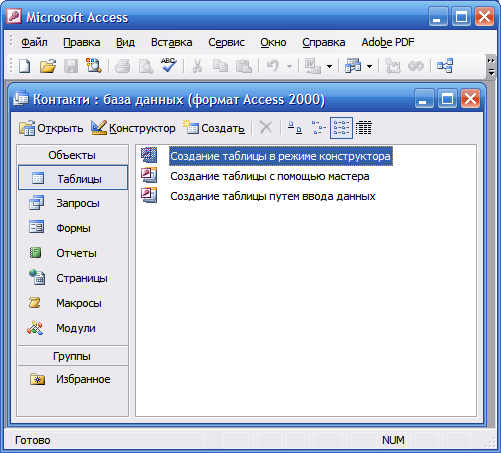Maximize the Контакти database window

(x=447, y=99)
